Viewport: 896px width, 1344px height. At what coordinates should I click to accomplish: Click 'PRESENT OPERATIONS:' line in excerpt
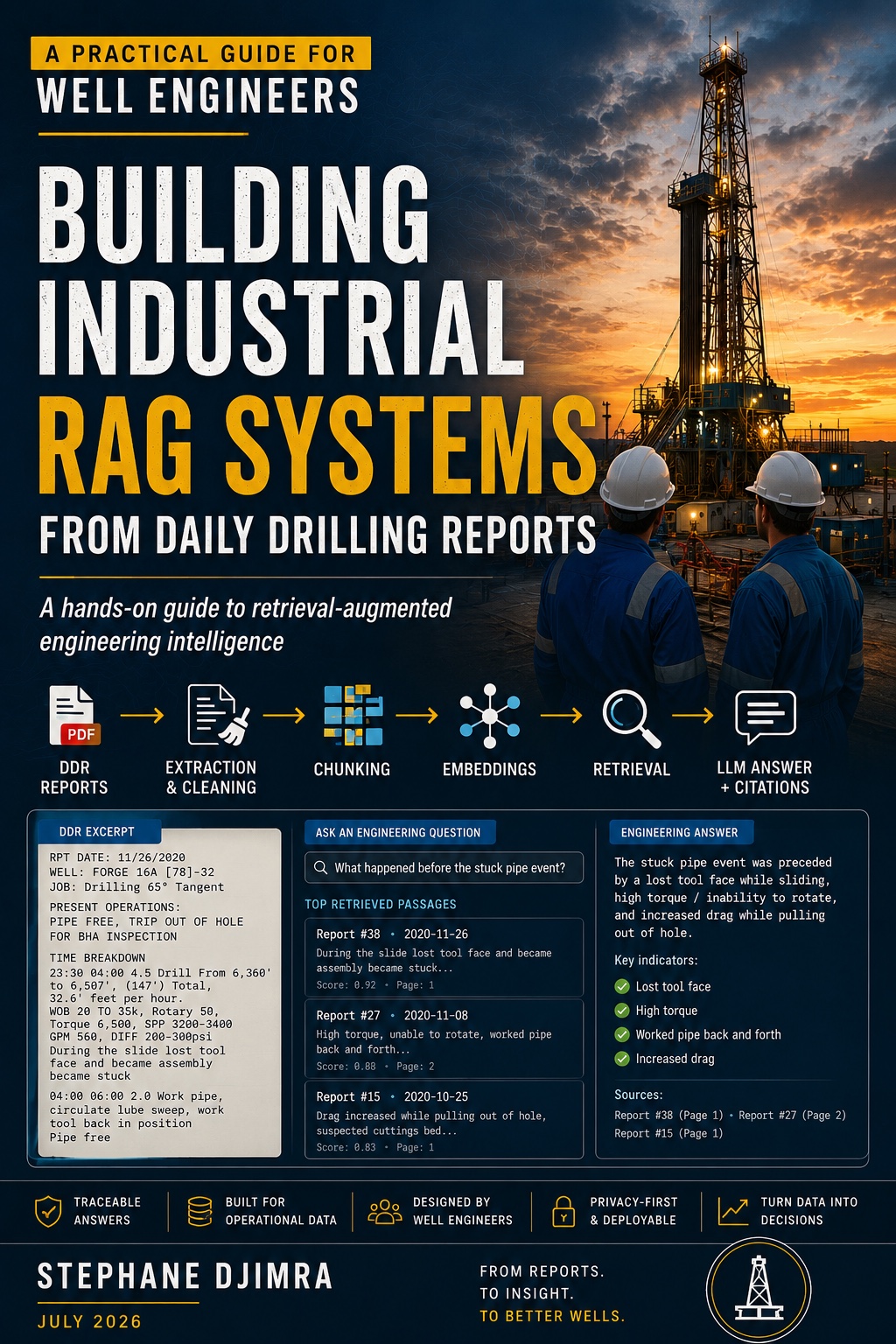(115, 907)
